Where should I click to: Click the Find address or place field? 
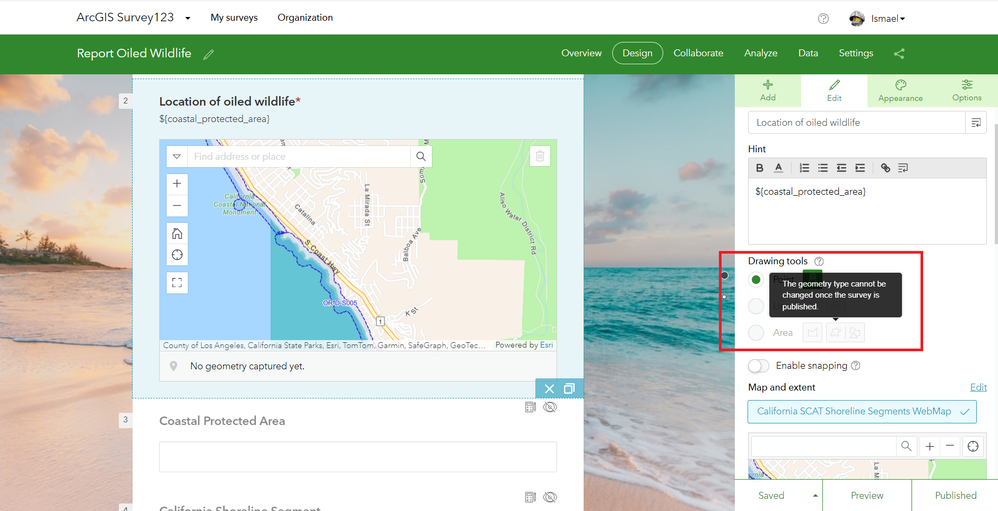tap(299, 157)
